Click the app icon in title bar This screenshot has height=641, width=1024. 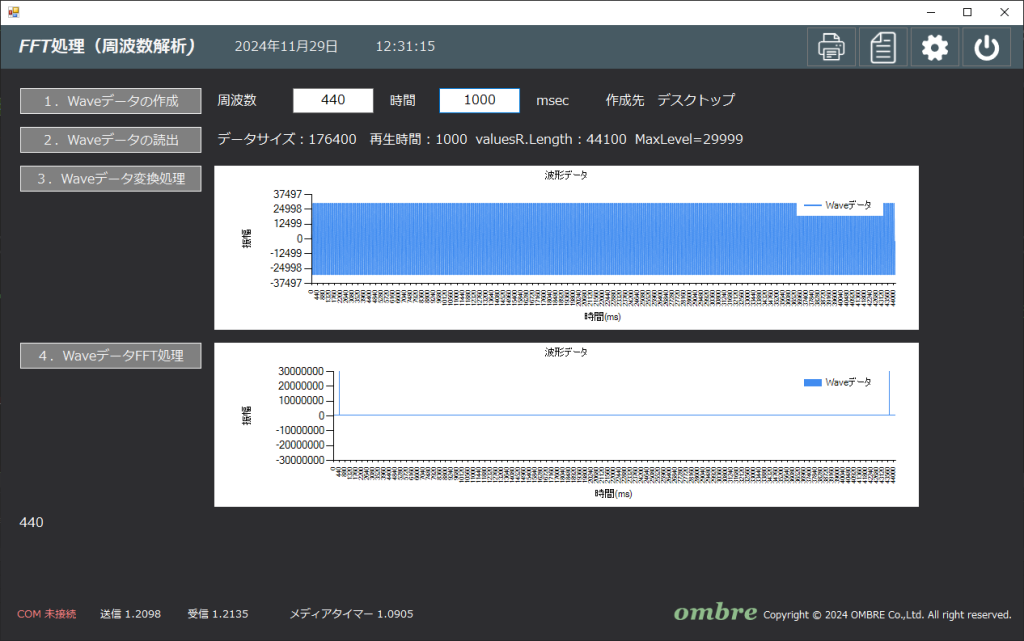pos(13,12)
